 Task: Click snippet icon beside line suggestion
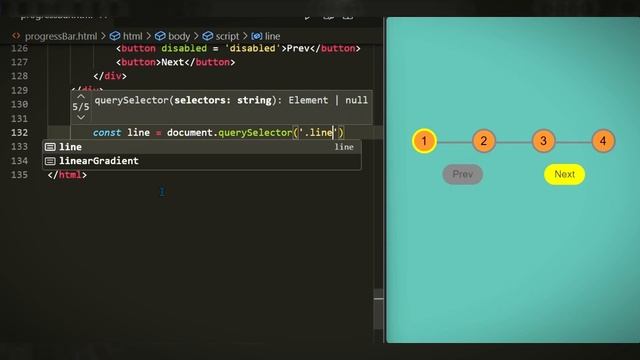50,147
